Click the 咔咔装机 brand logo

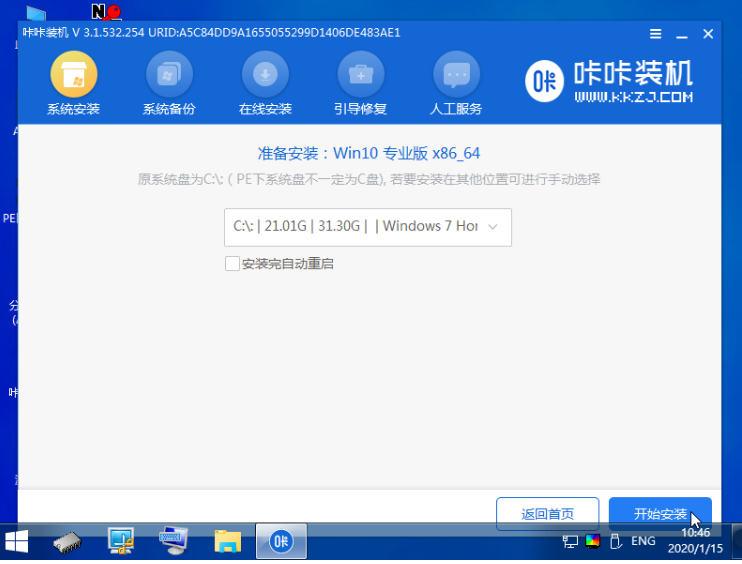609,83
